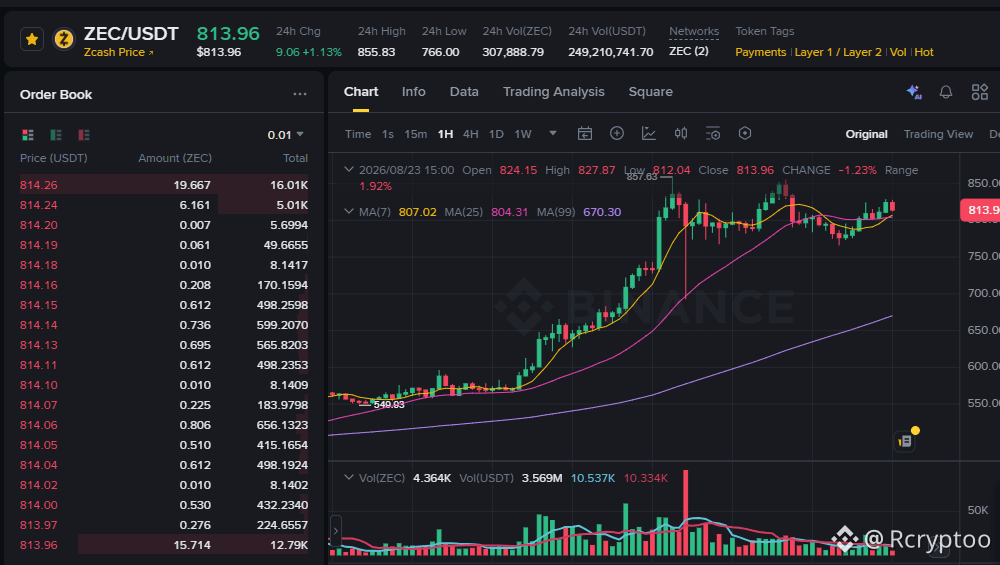Open the 0.01 price grouping dropdown

pyautogui.click(x=285, y=135)
